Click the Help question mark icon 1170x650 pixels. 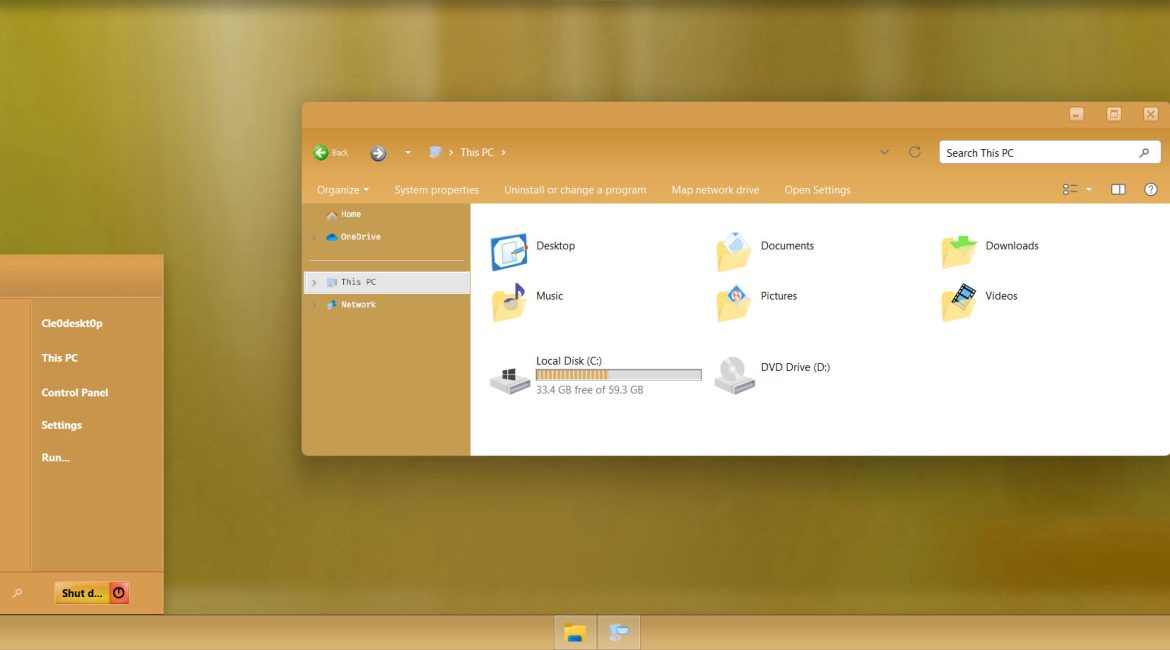[1150, 190]
